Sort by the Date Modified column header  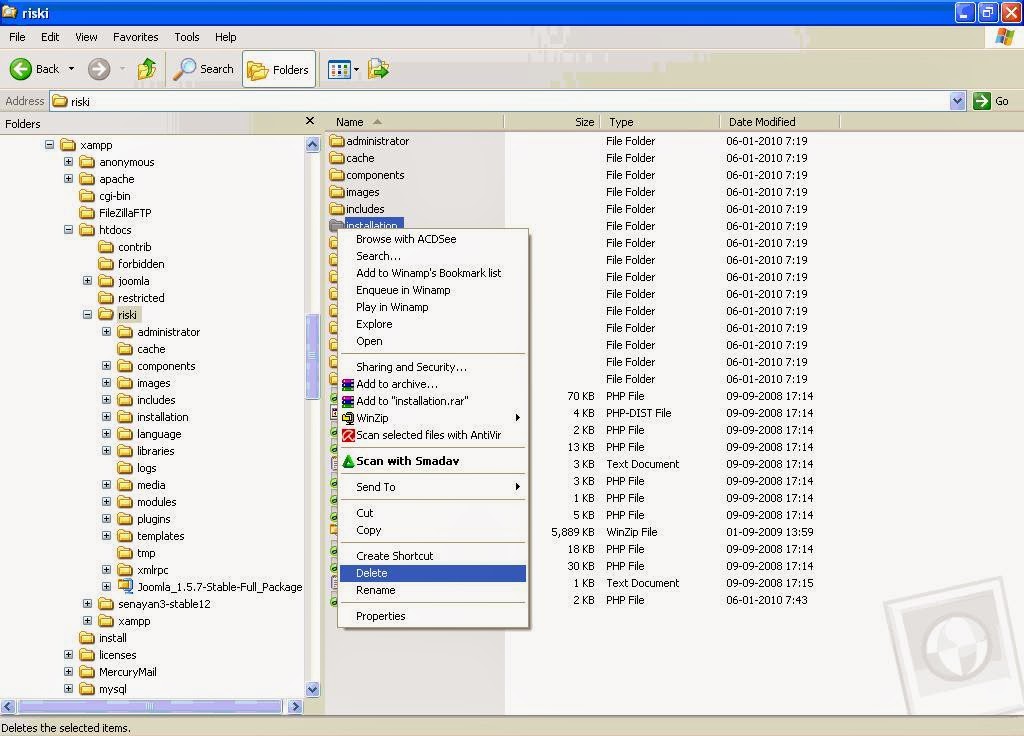[780, 122]
